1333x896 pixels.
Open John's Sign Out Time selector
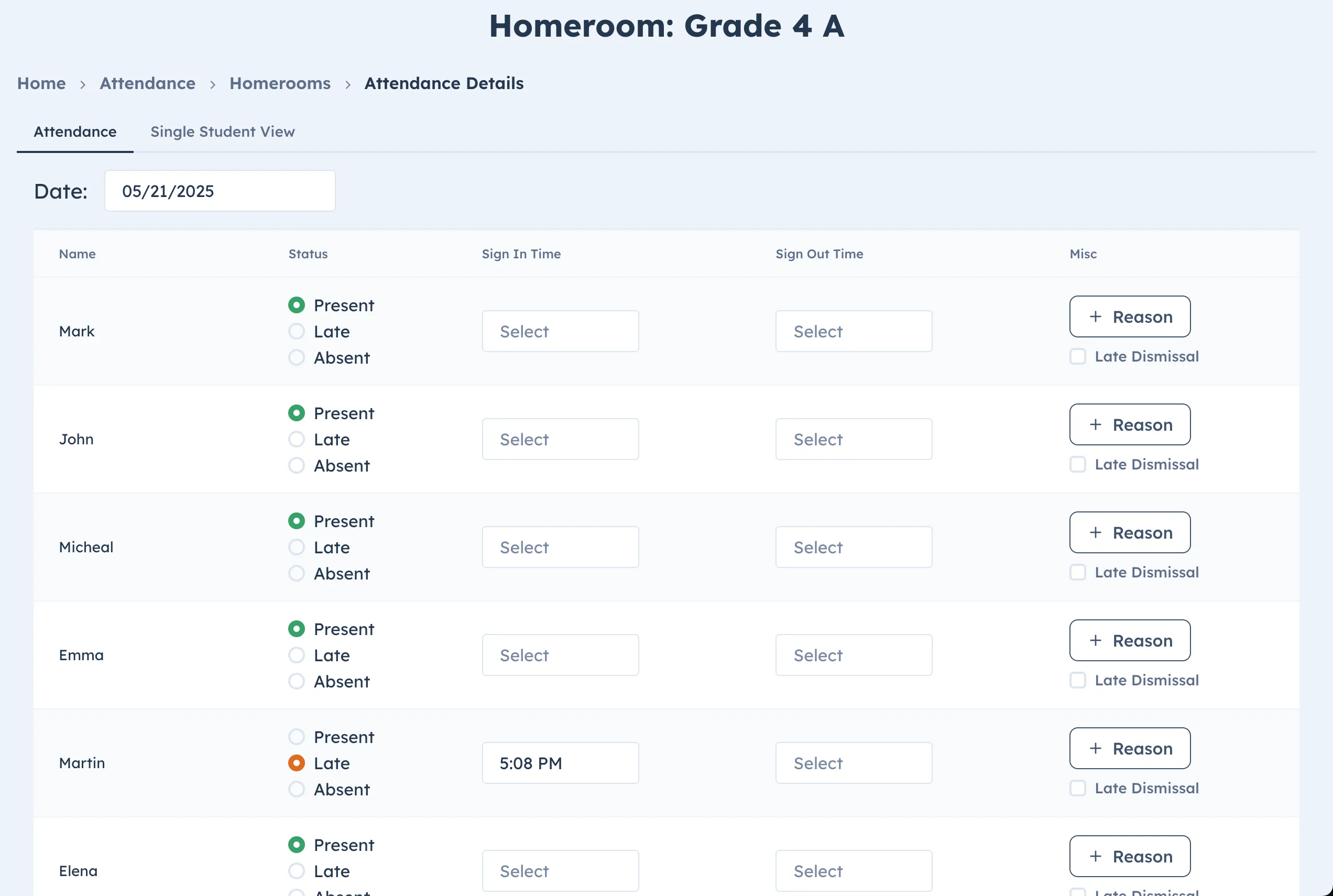coord(854,440)
